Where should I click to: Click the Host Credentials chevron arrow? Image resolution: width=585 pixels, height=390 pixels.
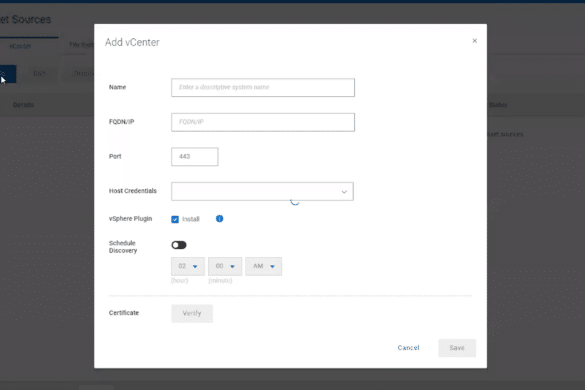tap(344, 192)
